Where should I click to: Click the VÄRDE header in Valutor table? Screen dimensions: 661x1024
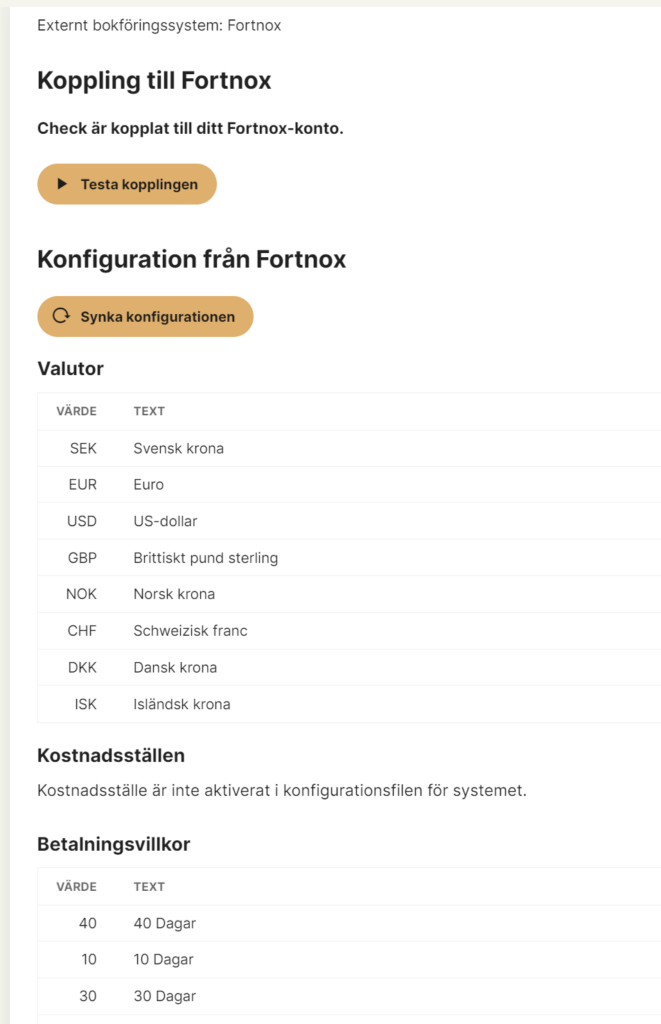click(x=76, y=411)
